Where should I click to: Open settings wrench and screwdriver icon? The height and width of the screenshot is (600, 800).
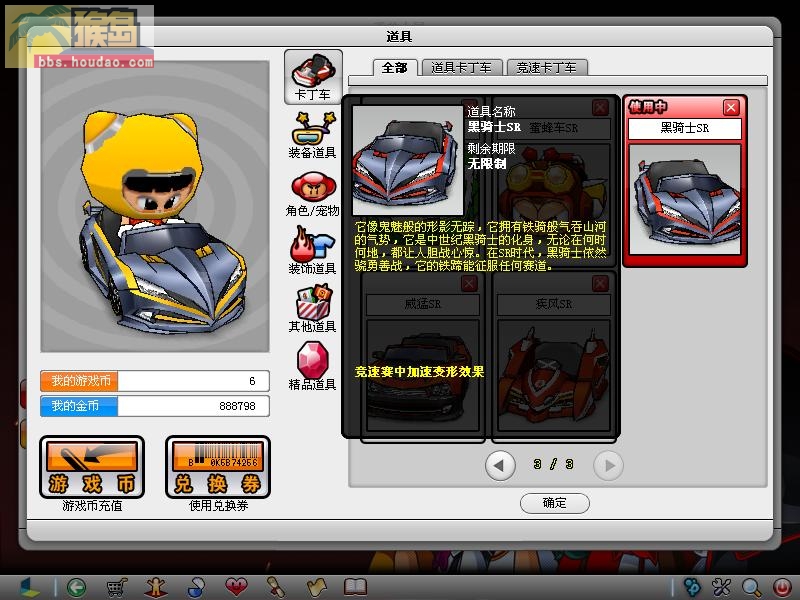point(722,587)
